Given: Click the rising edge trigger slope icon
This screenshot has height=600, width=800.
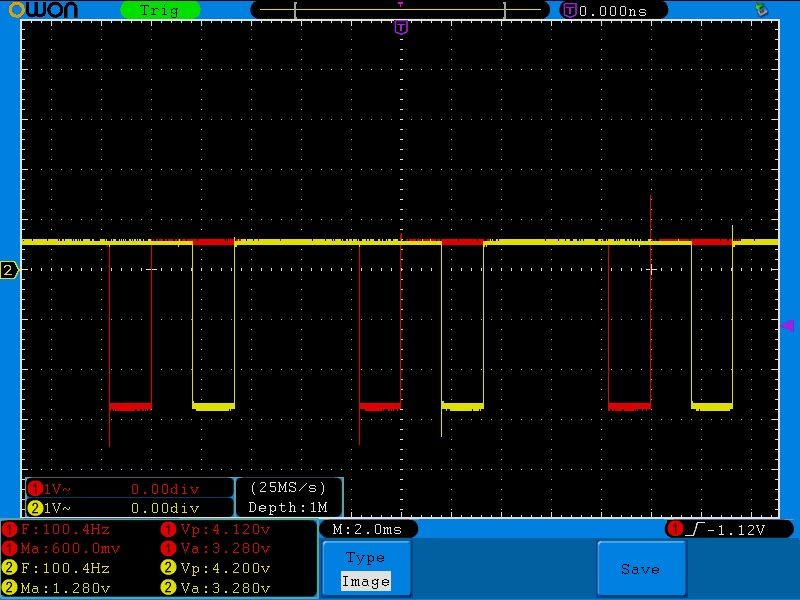Looking at the screenshot, I should coord(694,529).
